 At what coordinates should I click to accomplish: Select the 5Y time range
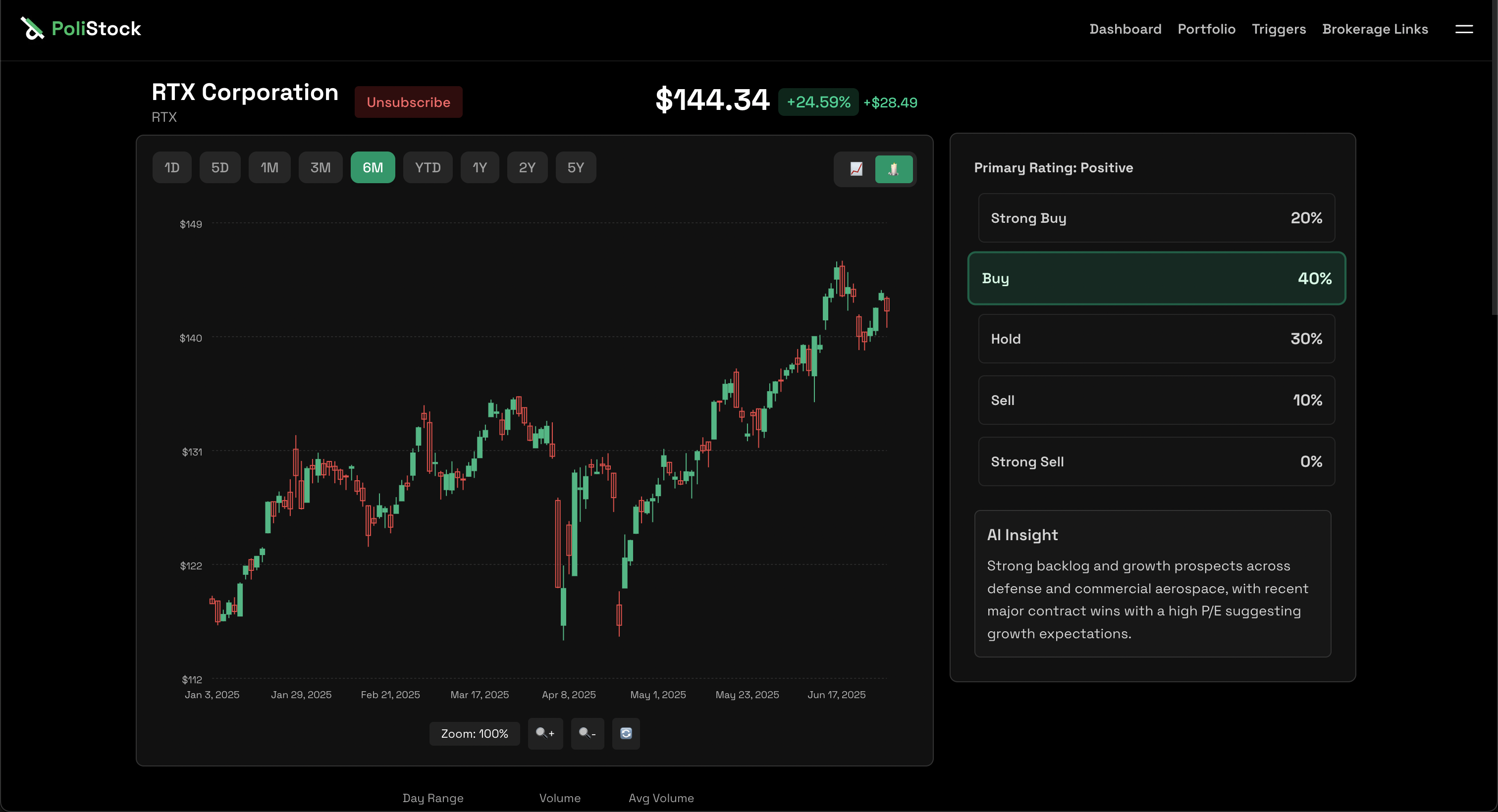click(576, 167)
